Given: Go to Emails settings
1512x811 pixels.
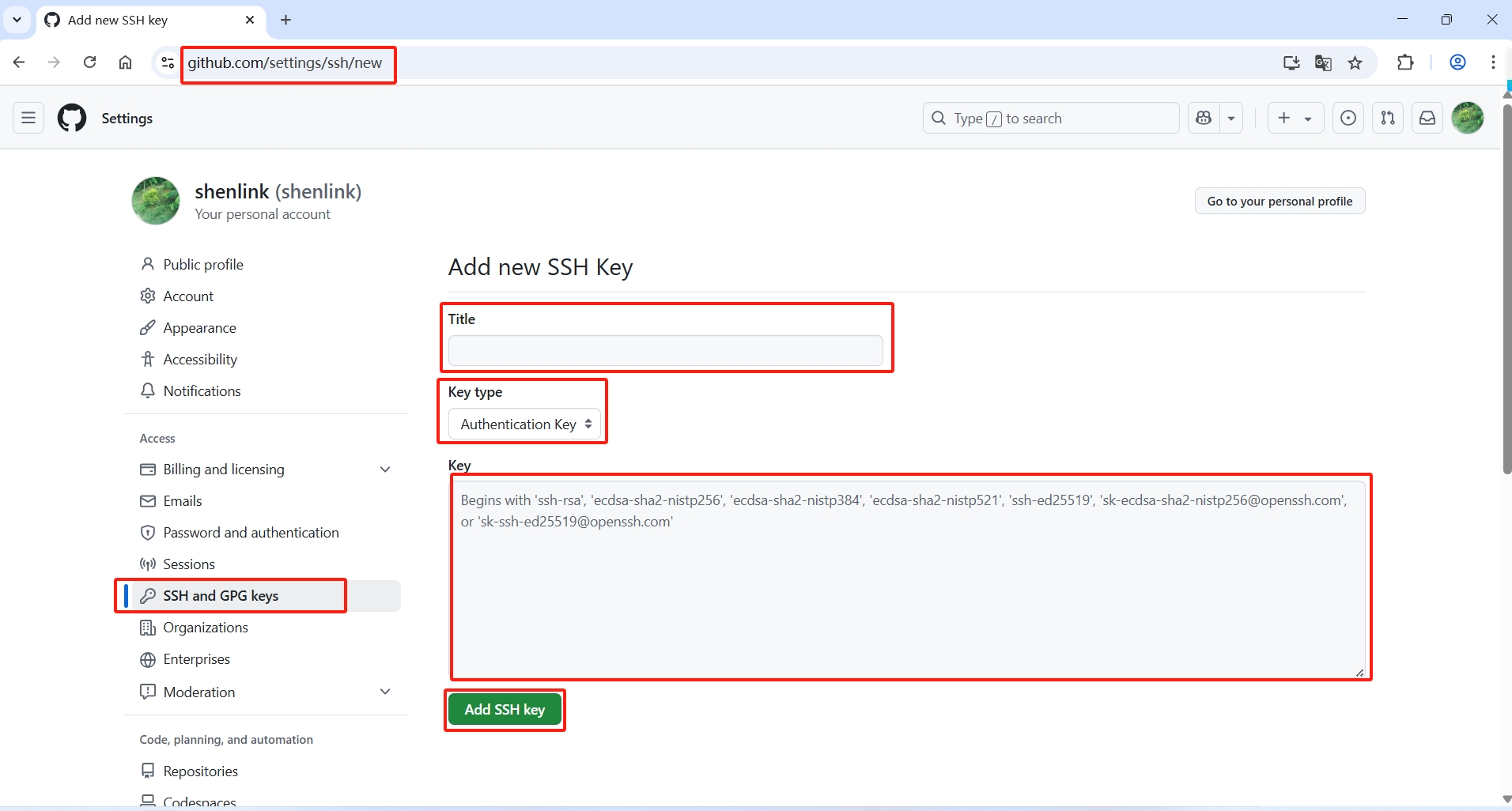Looking at the screenshot, I should (183, 501).
